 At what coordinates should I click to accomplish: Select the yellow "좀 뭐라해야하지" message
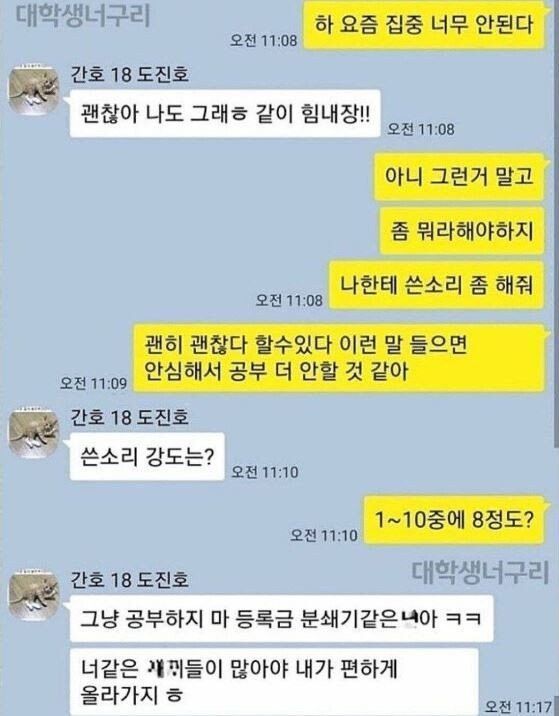462,230
